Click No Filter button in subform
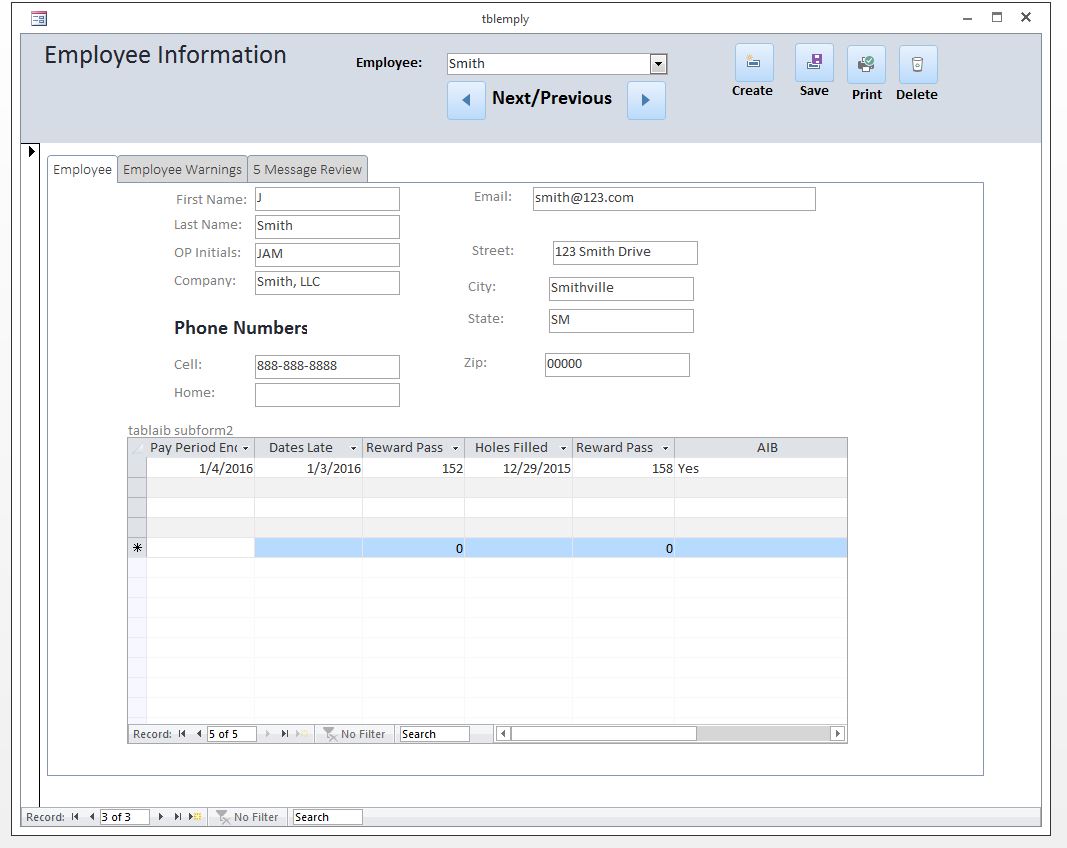 pyautogui.click(x=354, y=734)
